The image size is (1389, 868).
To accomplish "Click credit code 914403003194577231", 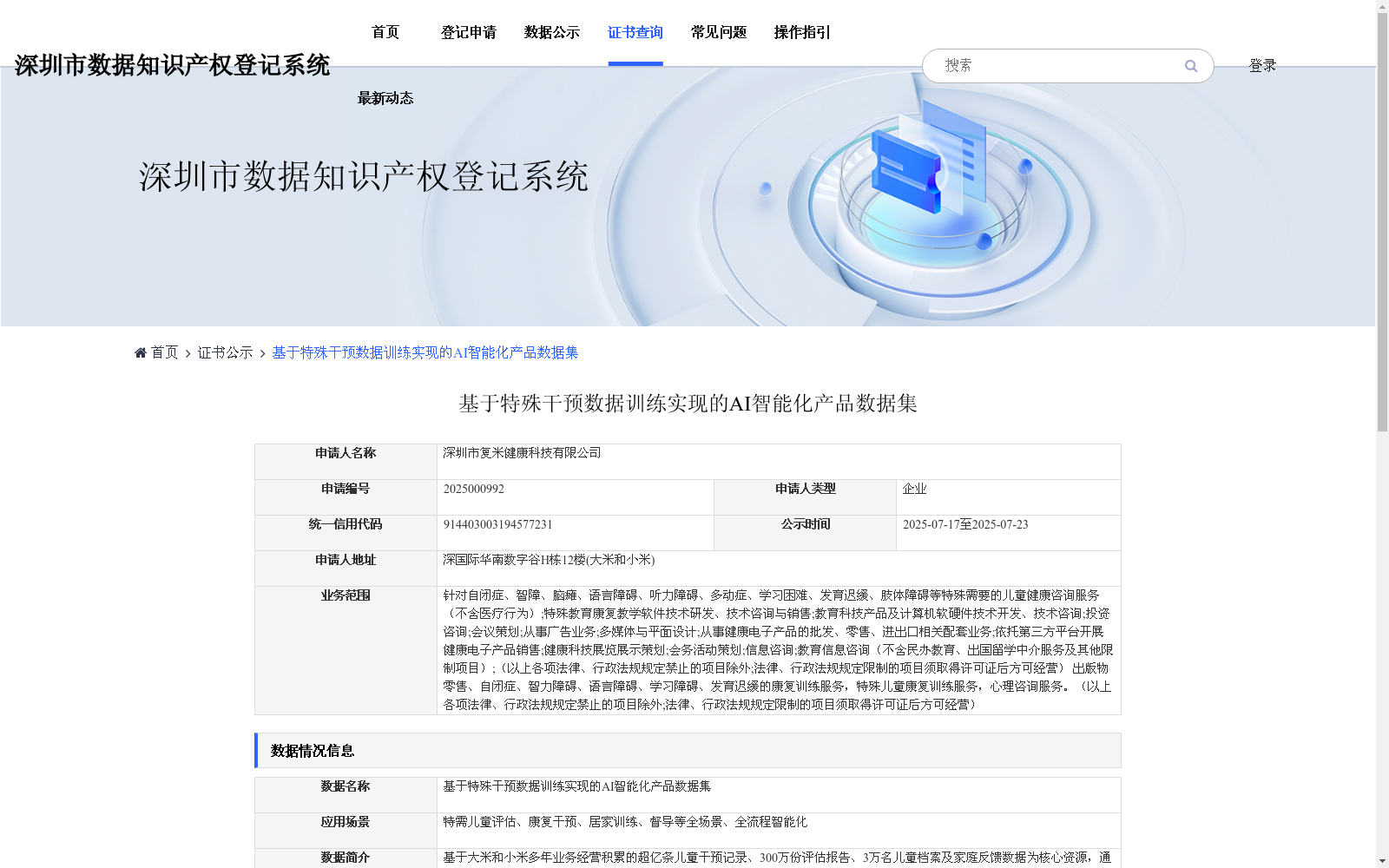I will click(x=497, y=524).
